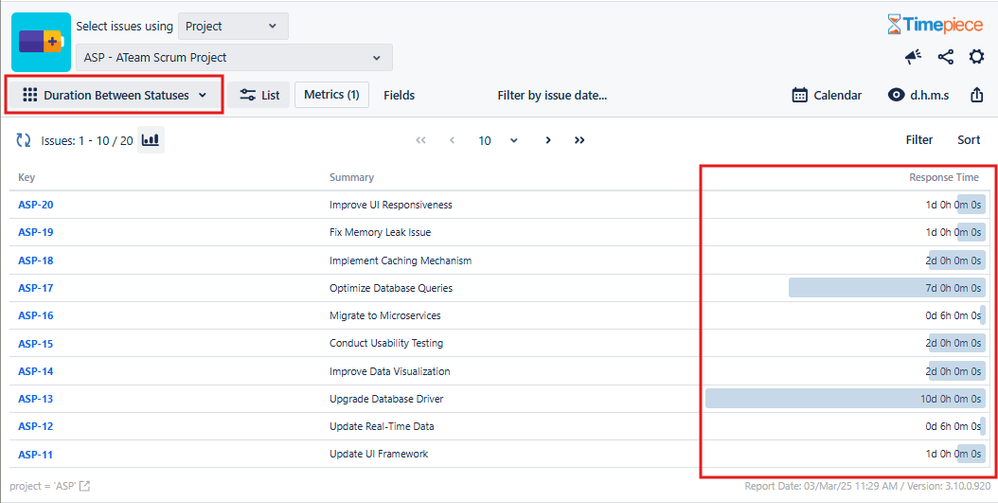
Task: Open Fields selector
Action: 399,95
